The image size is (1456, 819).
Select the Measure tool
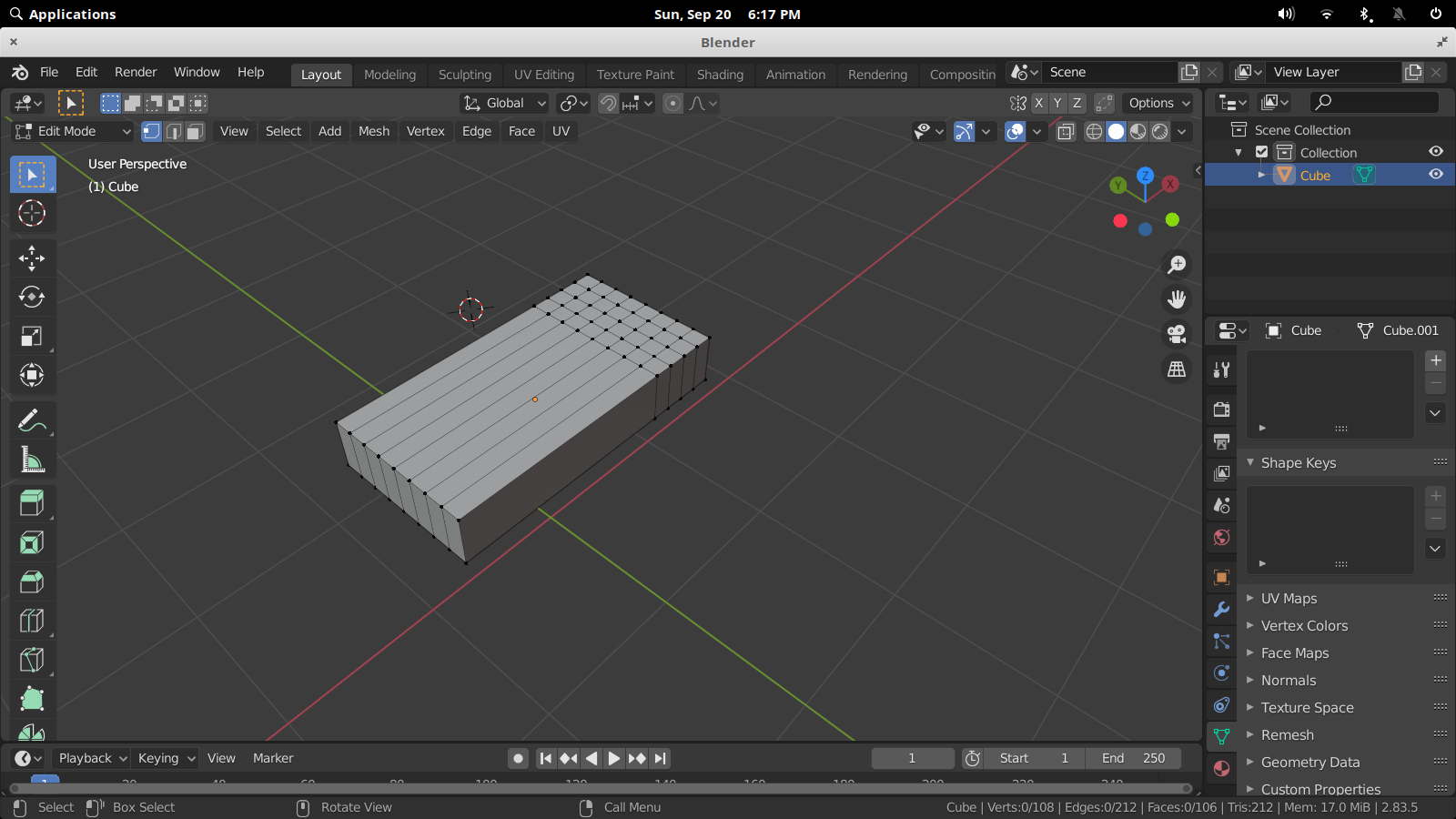point(32,460)
